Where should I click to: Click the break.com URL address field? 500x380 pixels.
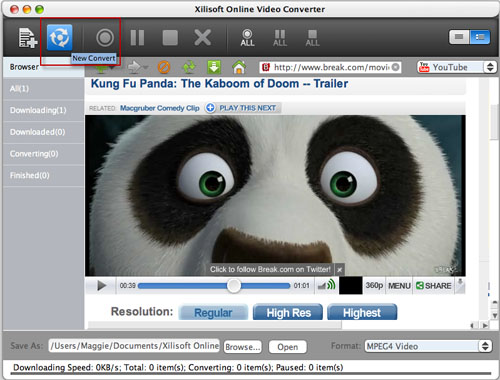click(330, 67)
